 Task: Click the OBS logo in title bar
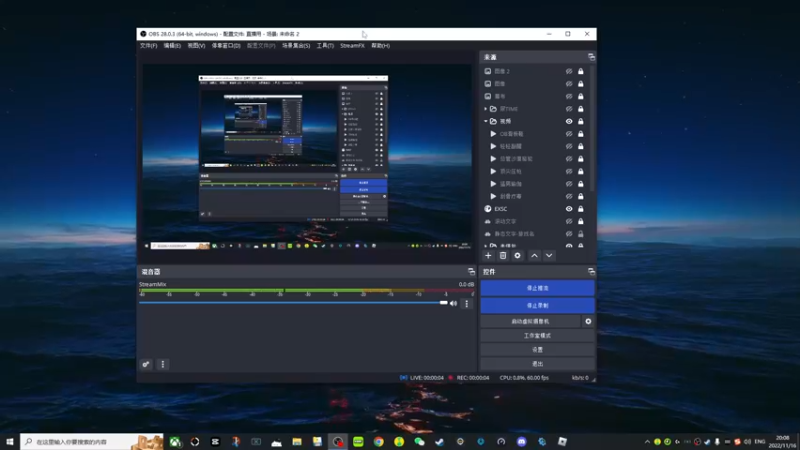click(143, 34)
